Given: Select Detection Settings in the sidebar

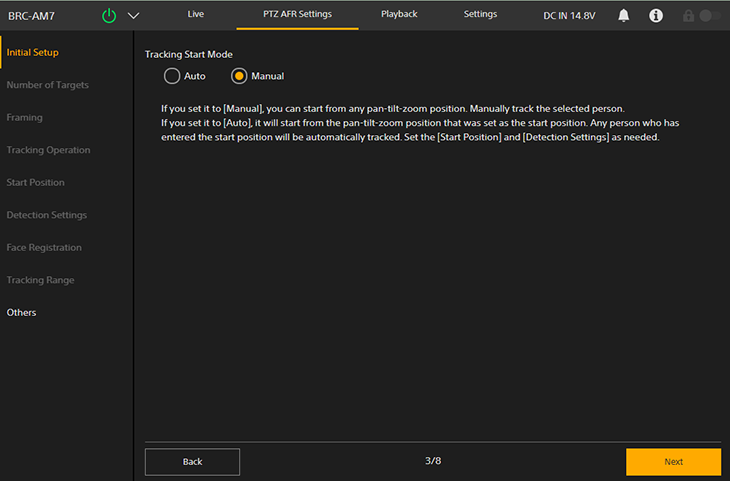Looking at the screenshot, I should click(46, 215).
